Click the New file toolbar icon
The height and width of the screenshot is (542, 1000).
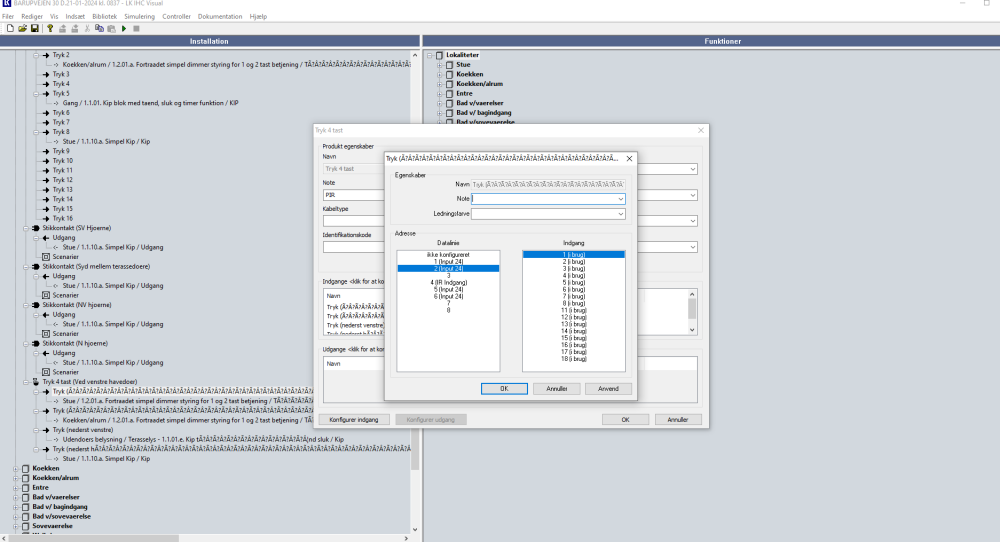[9, 28]
